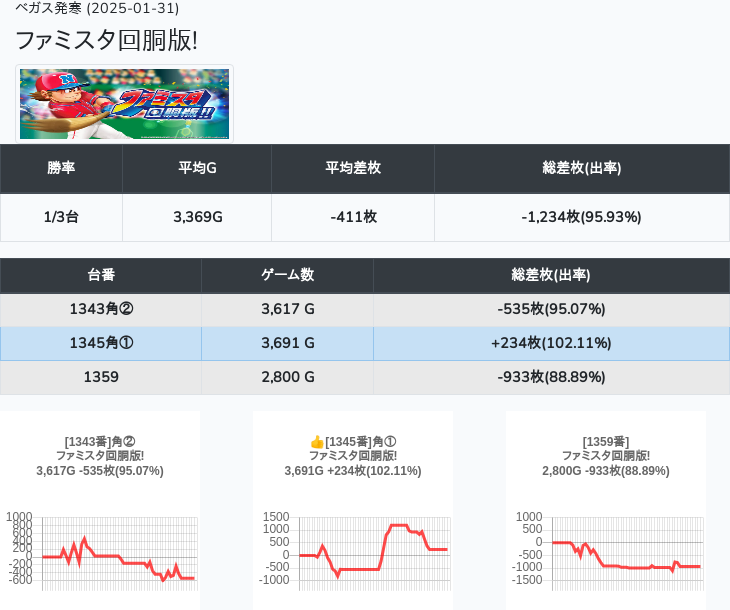Select the highlighted 1345角① machine row
730x610 pixels.
[101, 344]
